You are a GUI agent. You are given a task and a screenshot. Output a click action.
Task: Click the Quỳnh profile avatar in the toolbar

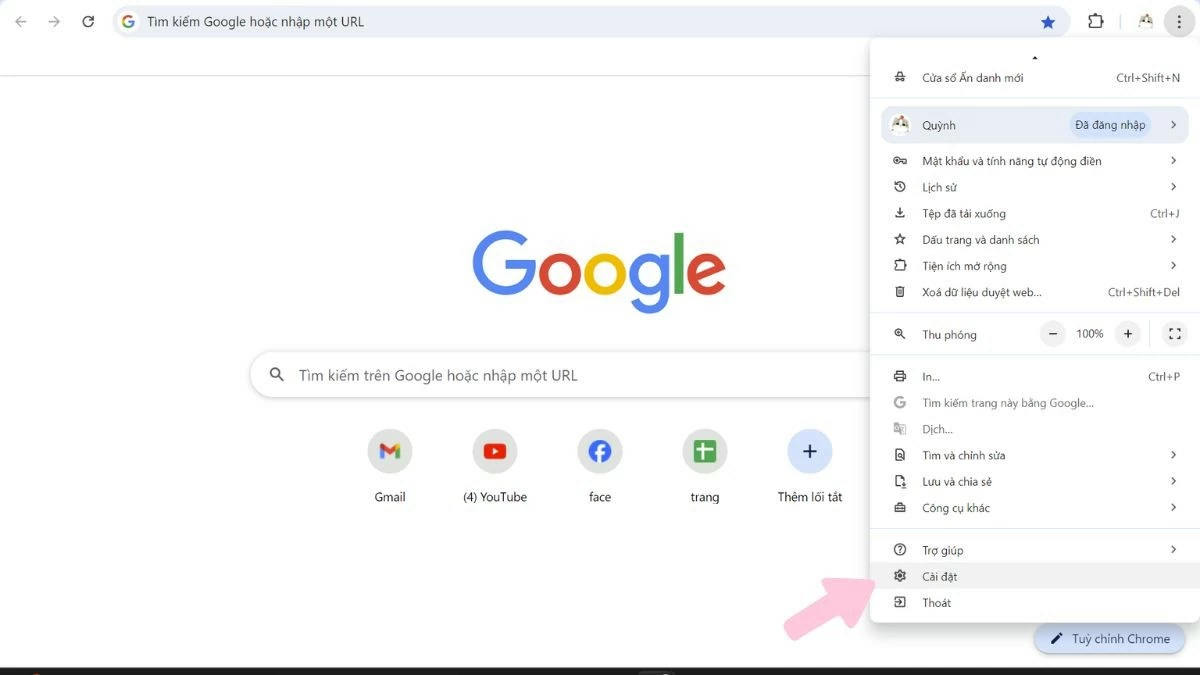(x=1144, y=20)
